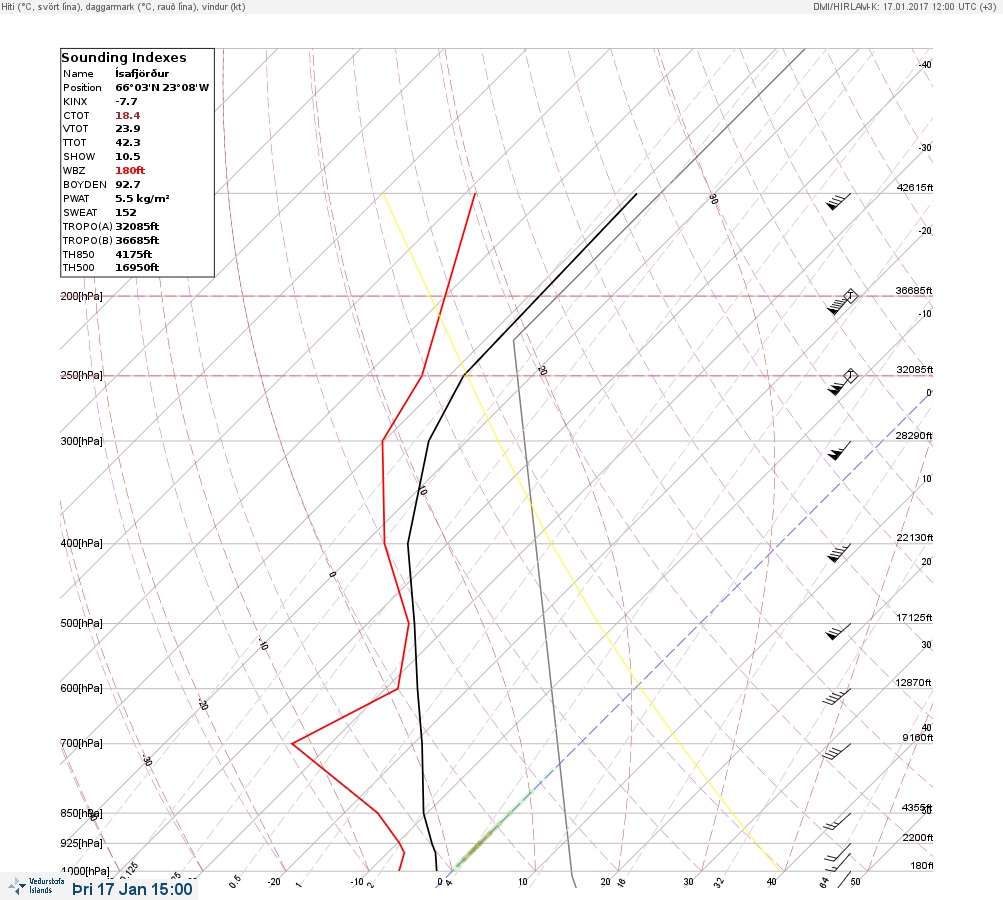Click the 400[hPa] pressure label

tap(81, 543)
